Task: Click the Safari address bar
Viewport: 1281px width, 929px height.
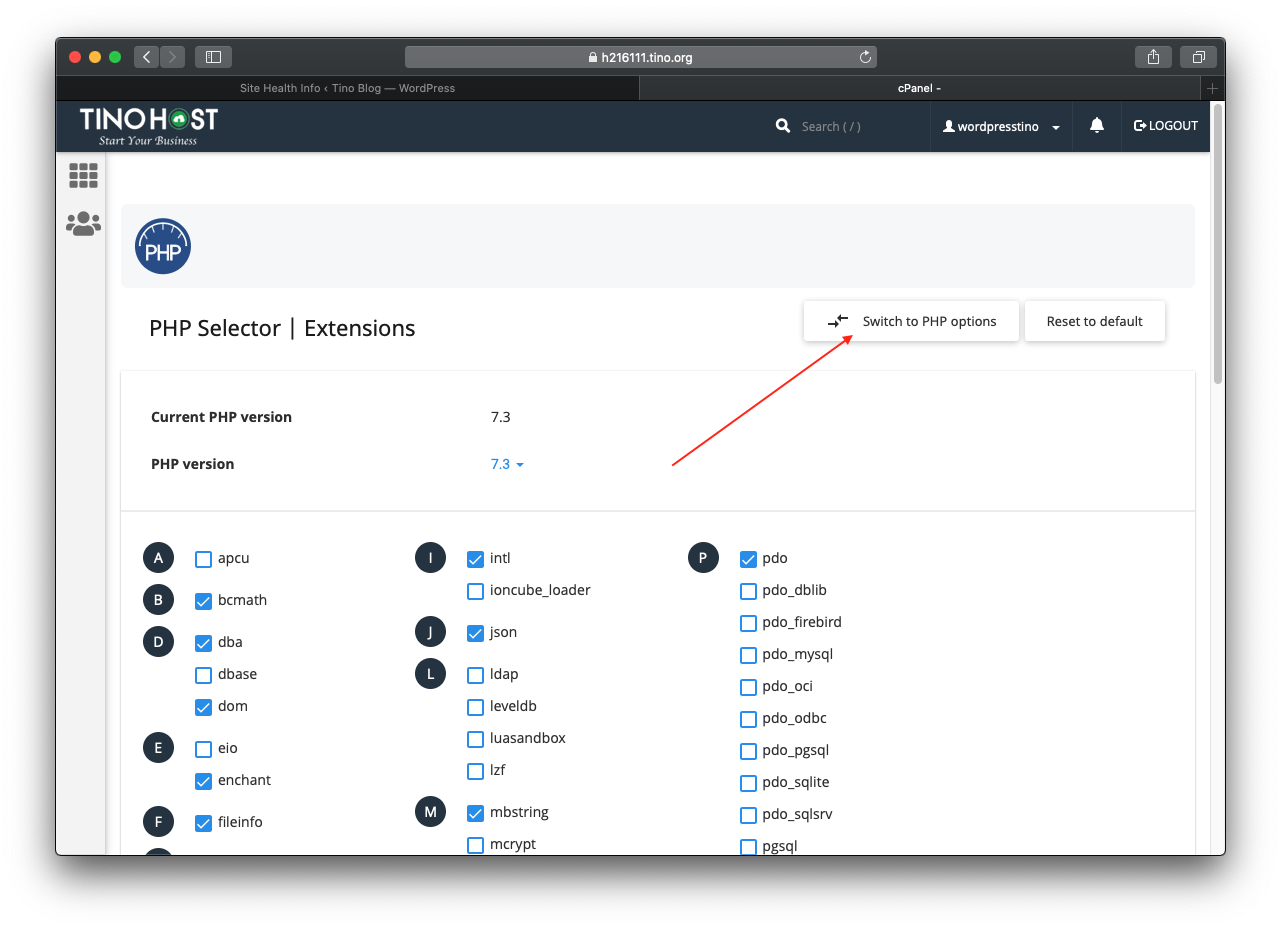Action: pyautogui.click(x=641, y=57)
